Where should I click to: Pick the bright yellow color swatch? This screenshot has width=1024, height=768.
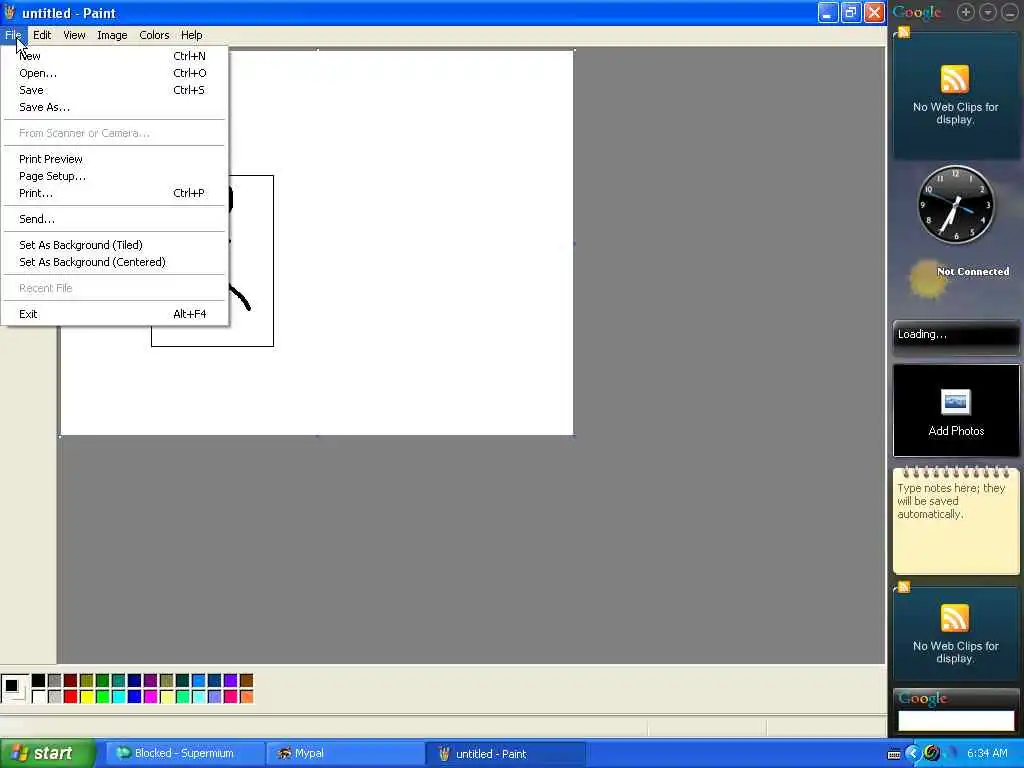pos(87,697)
